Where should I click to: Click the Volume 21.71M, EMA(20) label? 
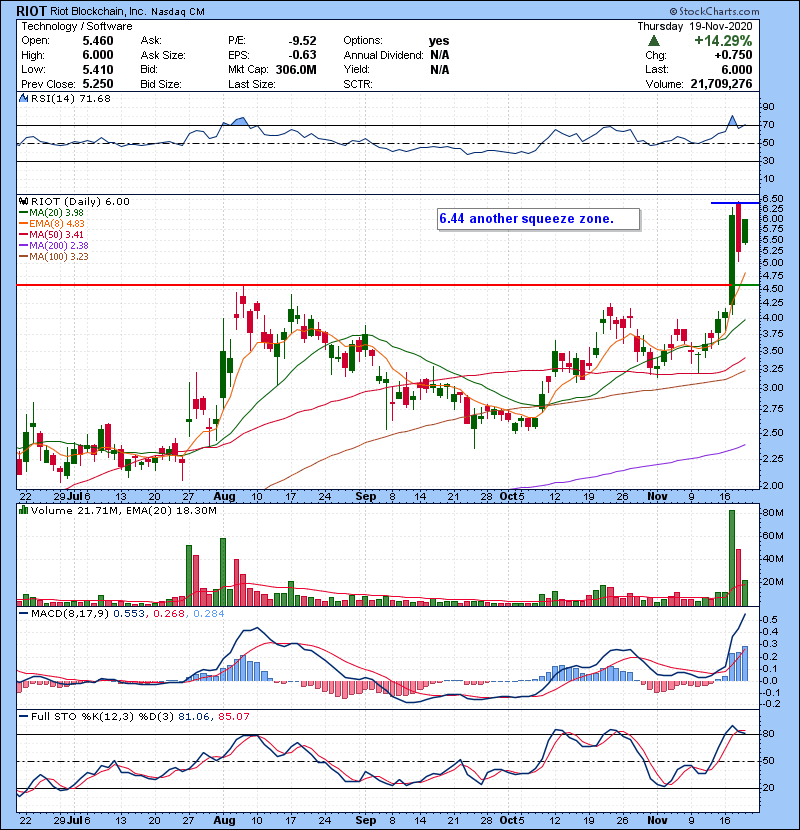pos(124,511)
